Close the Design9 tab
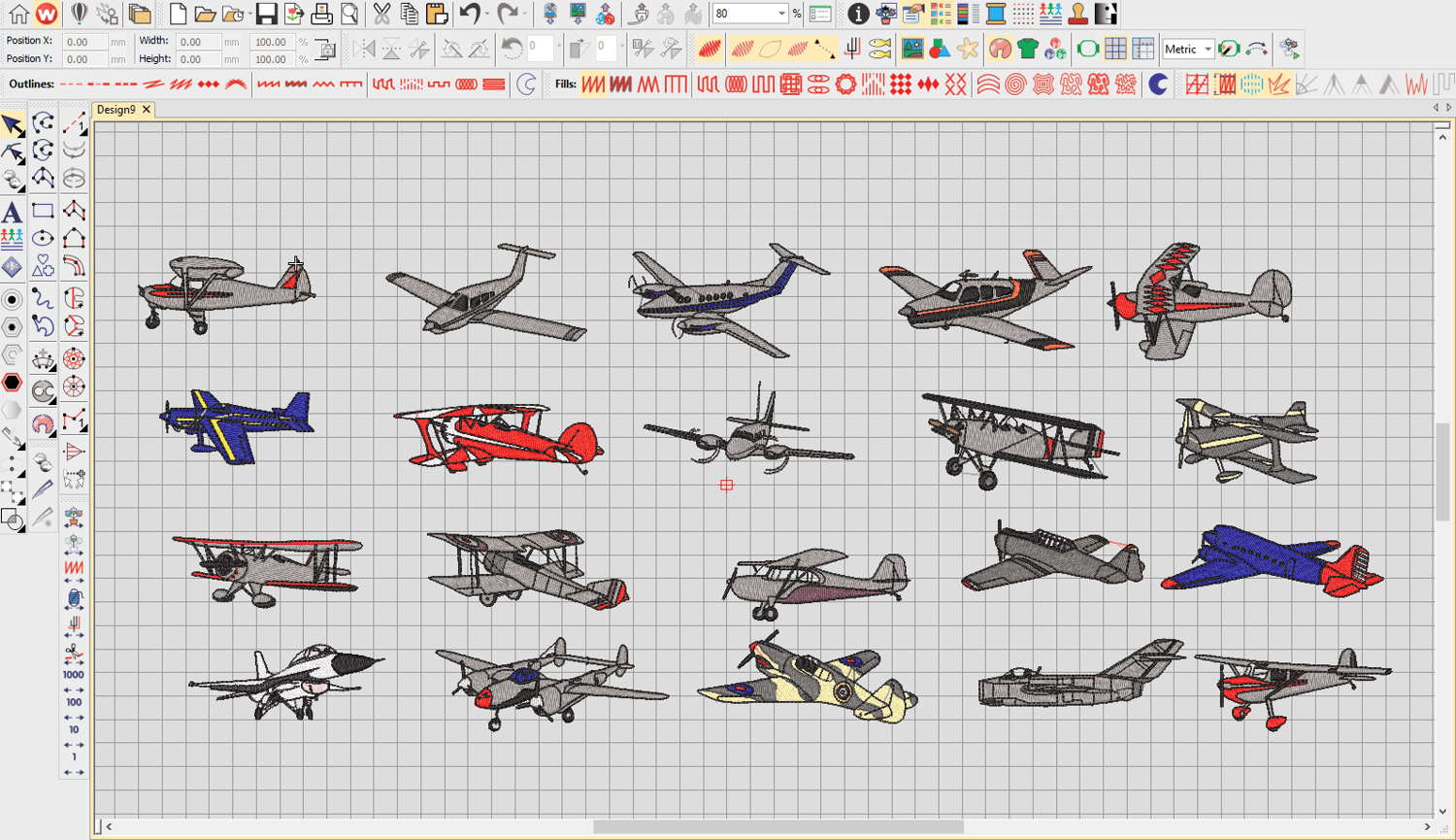Screen dimensions: 1456x840 click(x=147, y=110)
